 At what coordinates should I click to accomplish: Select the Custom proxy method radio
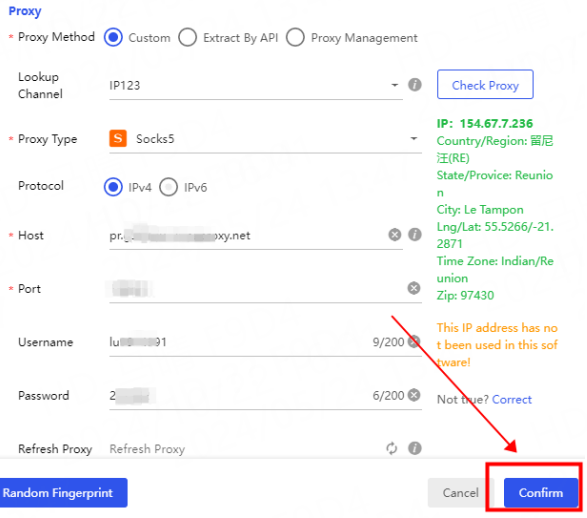click(113, 37)
